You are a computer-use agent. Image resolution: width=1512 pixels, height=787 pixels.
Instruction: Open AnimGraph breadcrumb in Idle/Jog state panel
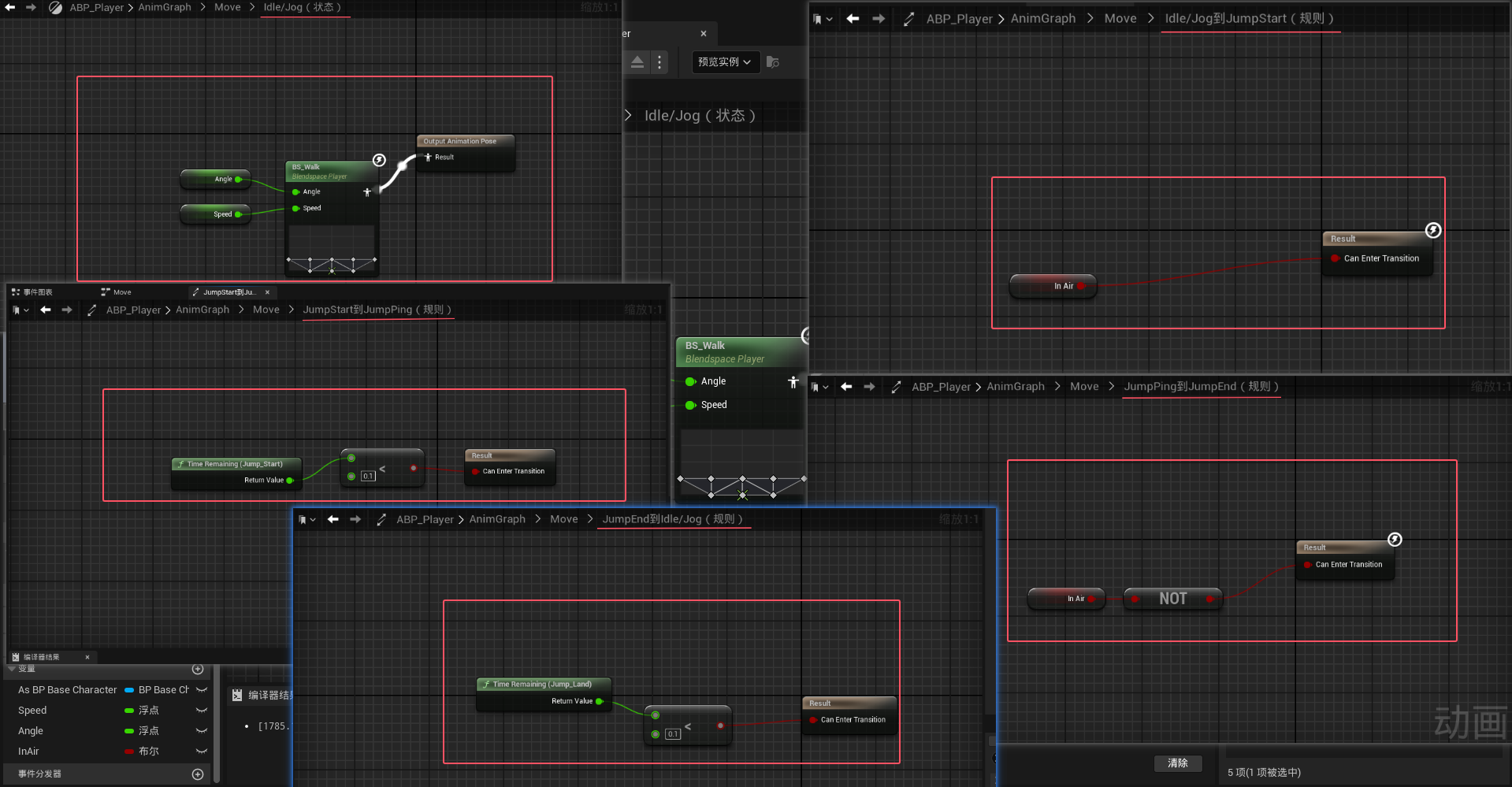(x=165, y=7)
